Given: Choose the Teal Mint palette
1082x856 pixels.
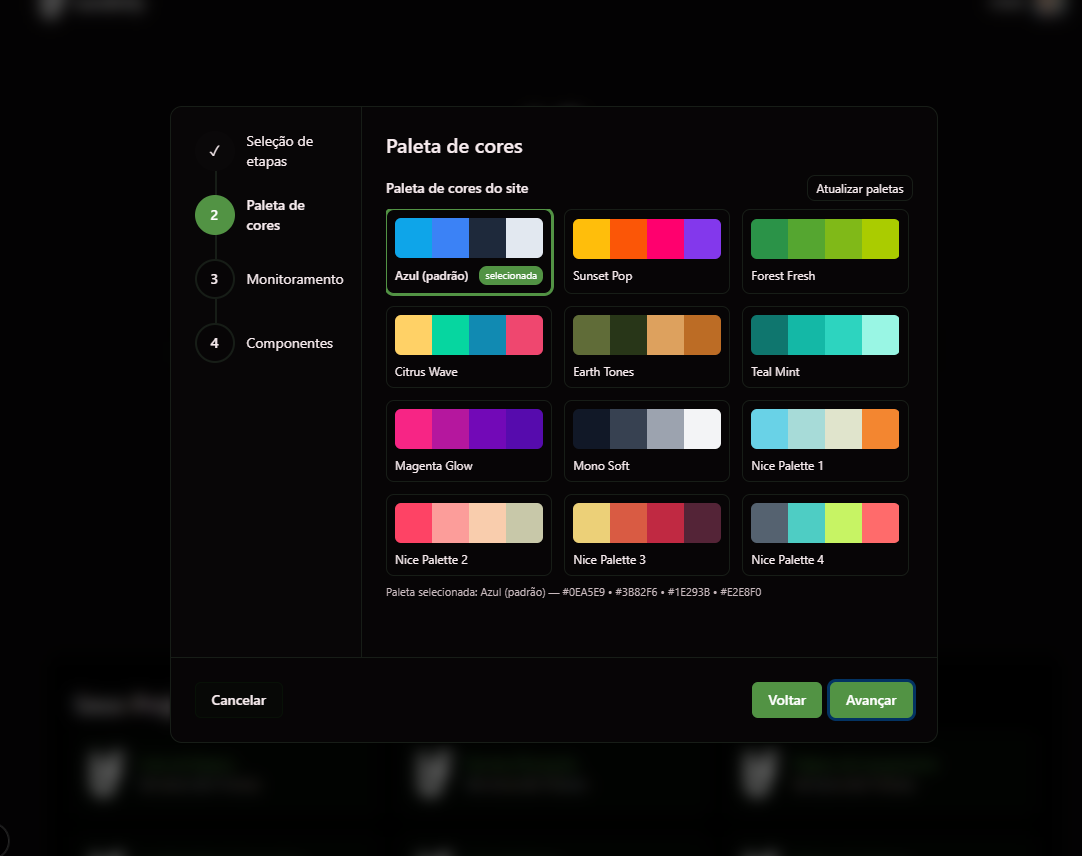Looking at the screenshot, I should (825, 347).
